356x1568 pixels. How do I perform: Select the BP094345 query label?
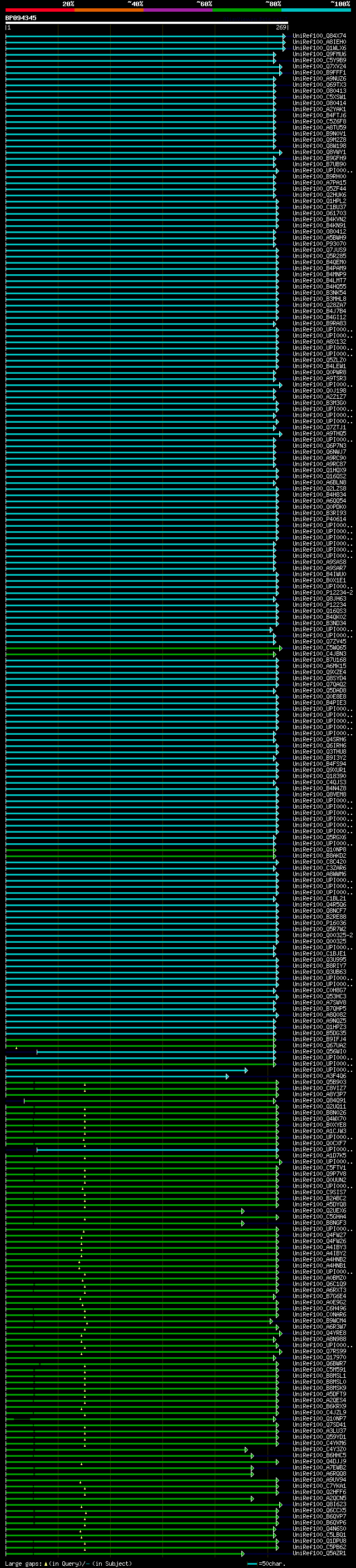(21, 18)
